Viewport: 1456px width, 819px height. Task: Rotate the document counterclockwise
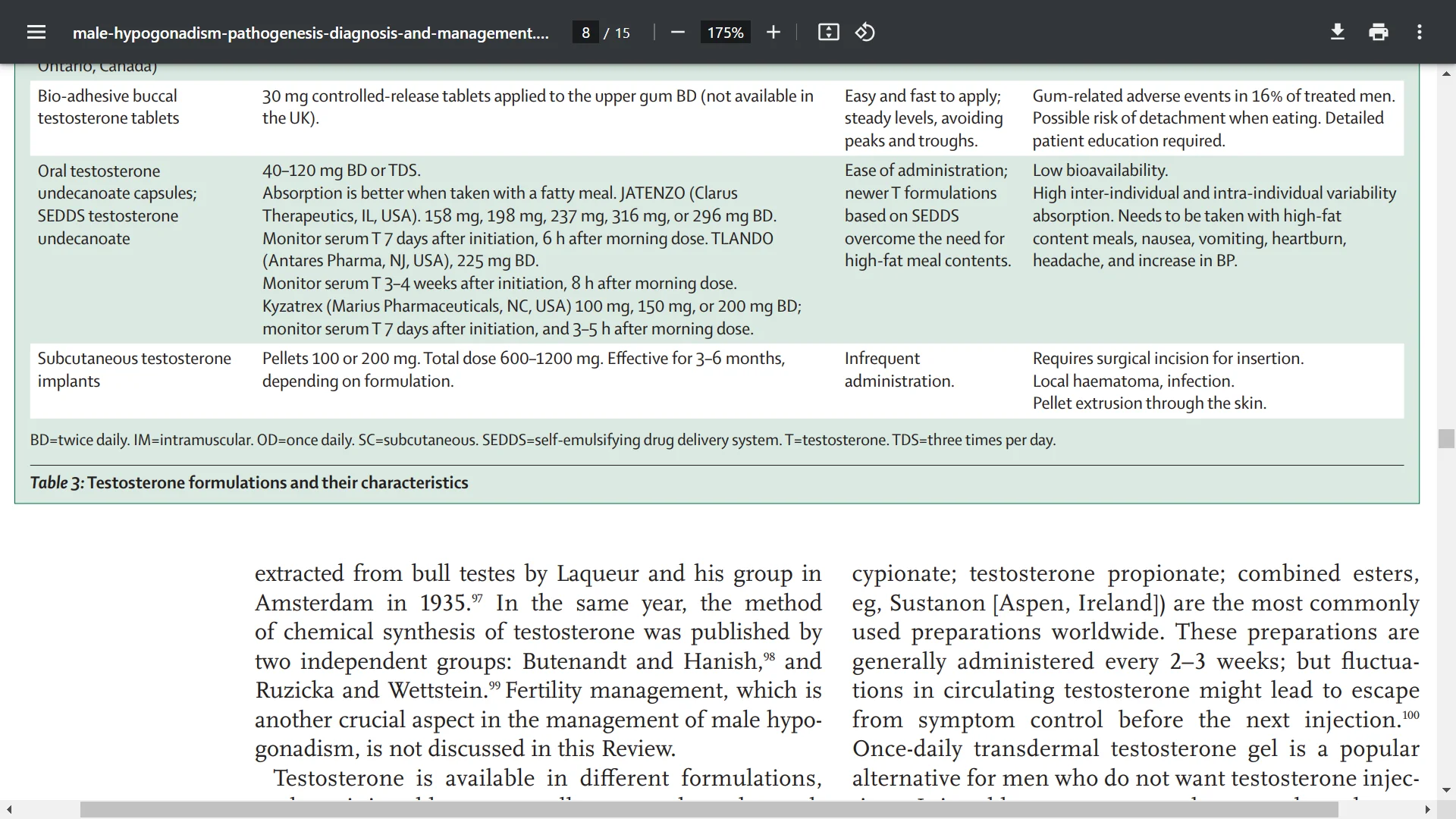point(865,32)
